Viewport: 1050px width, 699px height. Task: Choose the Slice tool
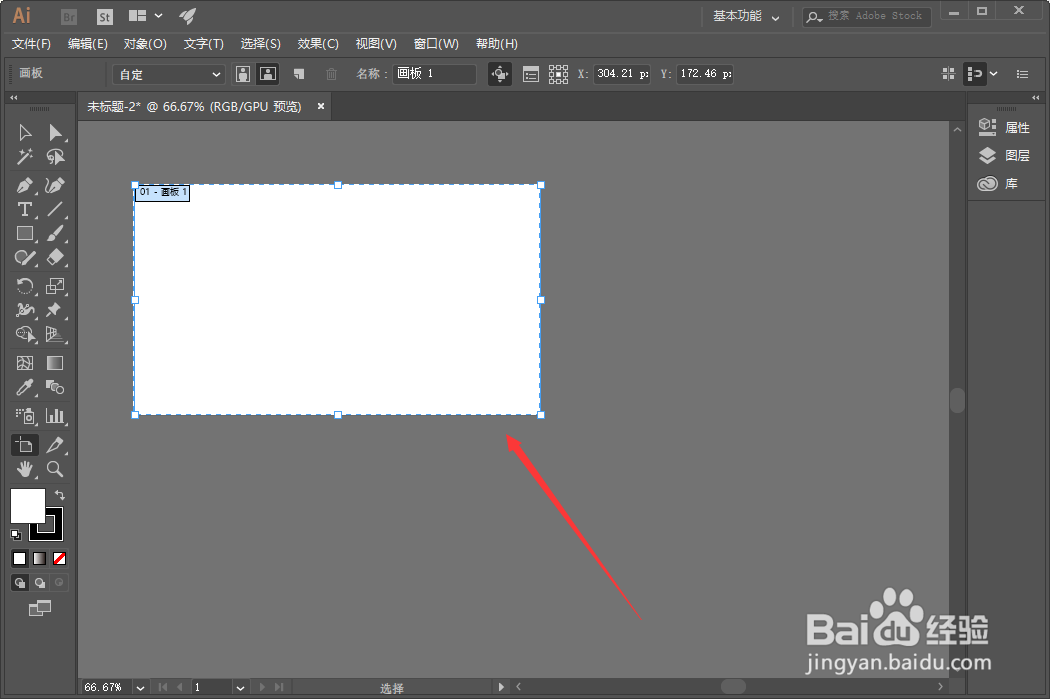click(55, 445)
